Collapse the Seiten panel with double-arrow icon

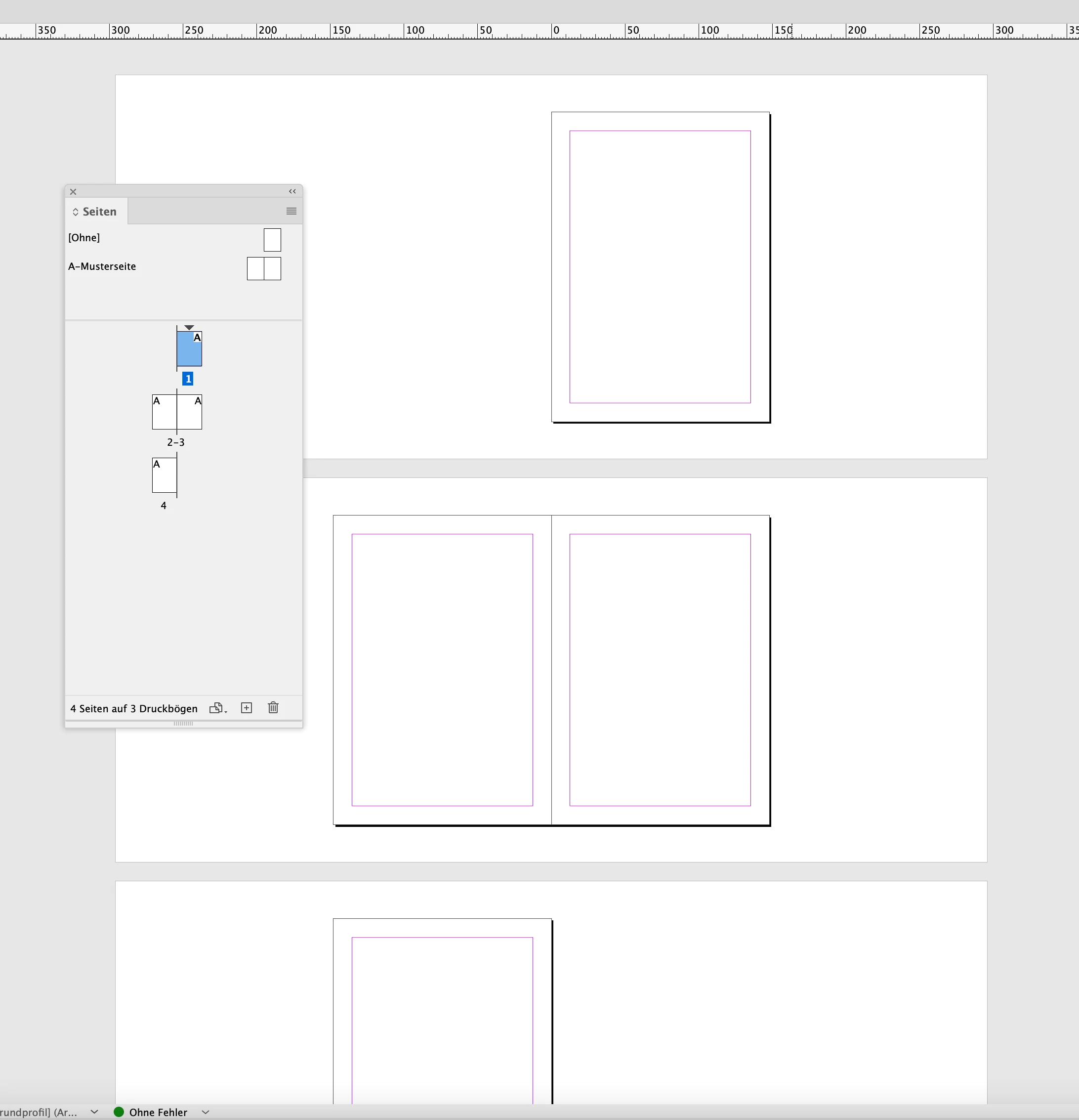click(x=292, y=191)
